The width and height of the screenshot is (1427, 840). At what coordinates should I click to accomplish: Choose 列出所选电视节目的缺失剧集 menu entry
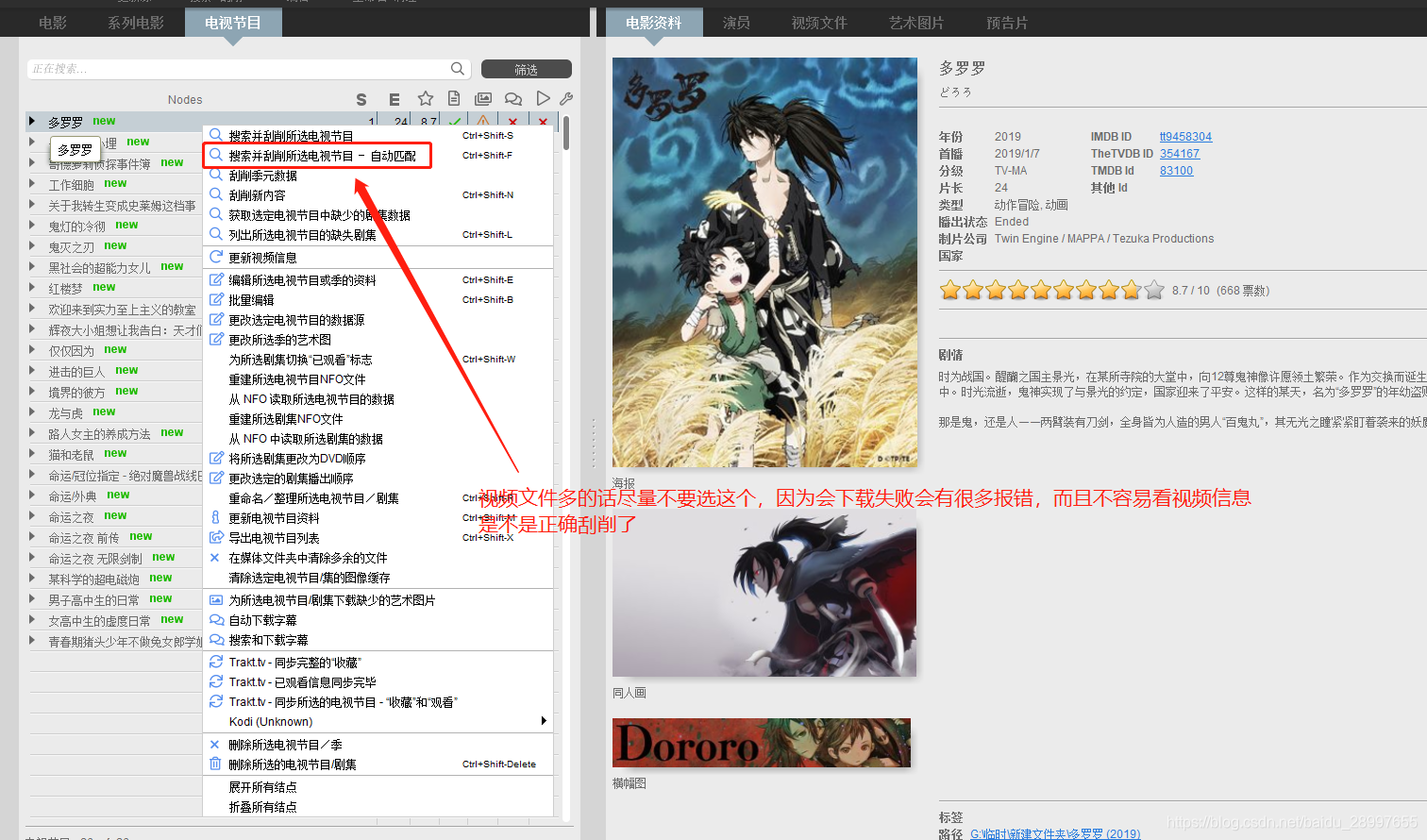click(x=302, y=235)
